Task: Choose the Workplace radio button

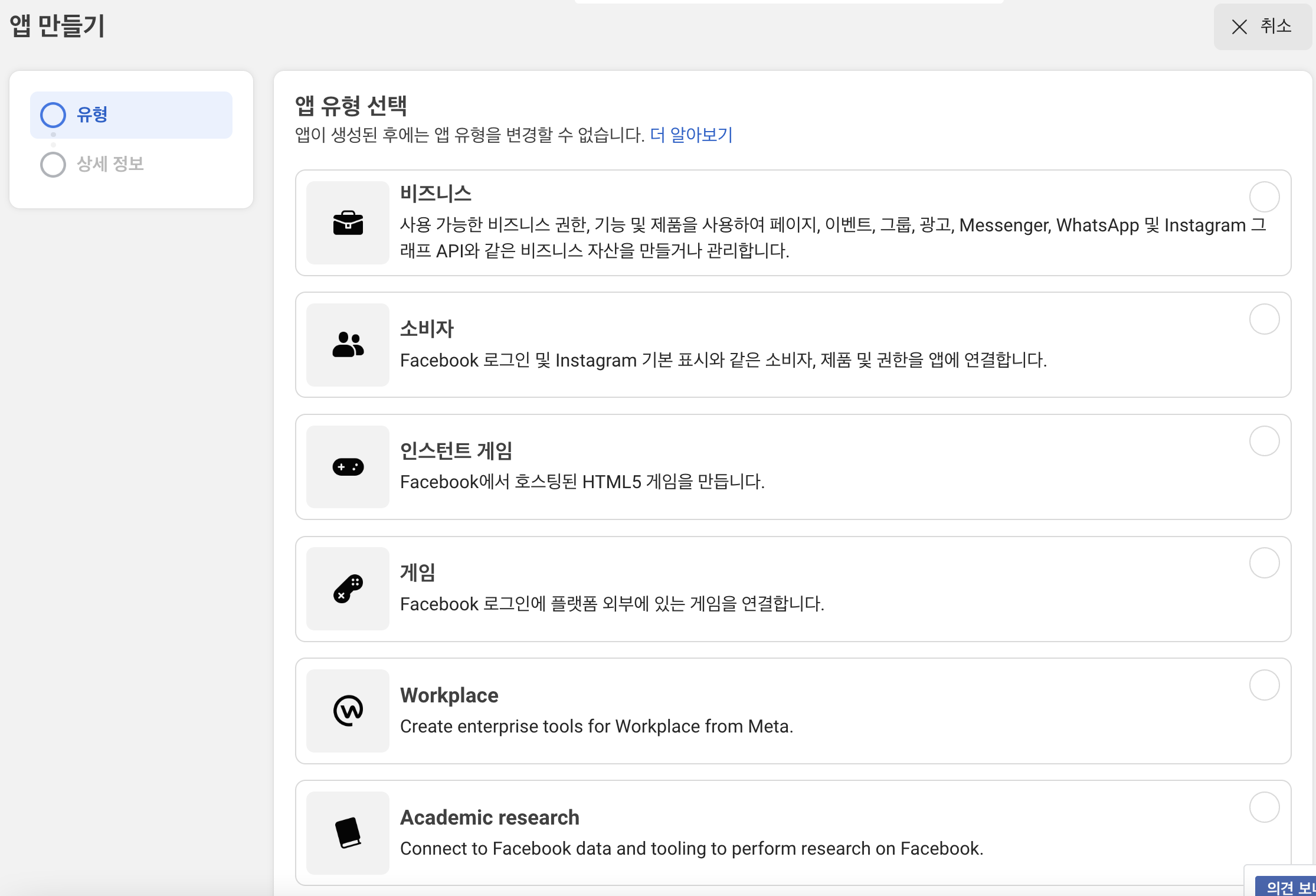Action: 1264,685
